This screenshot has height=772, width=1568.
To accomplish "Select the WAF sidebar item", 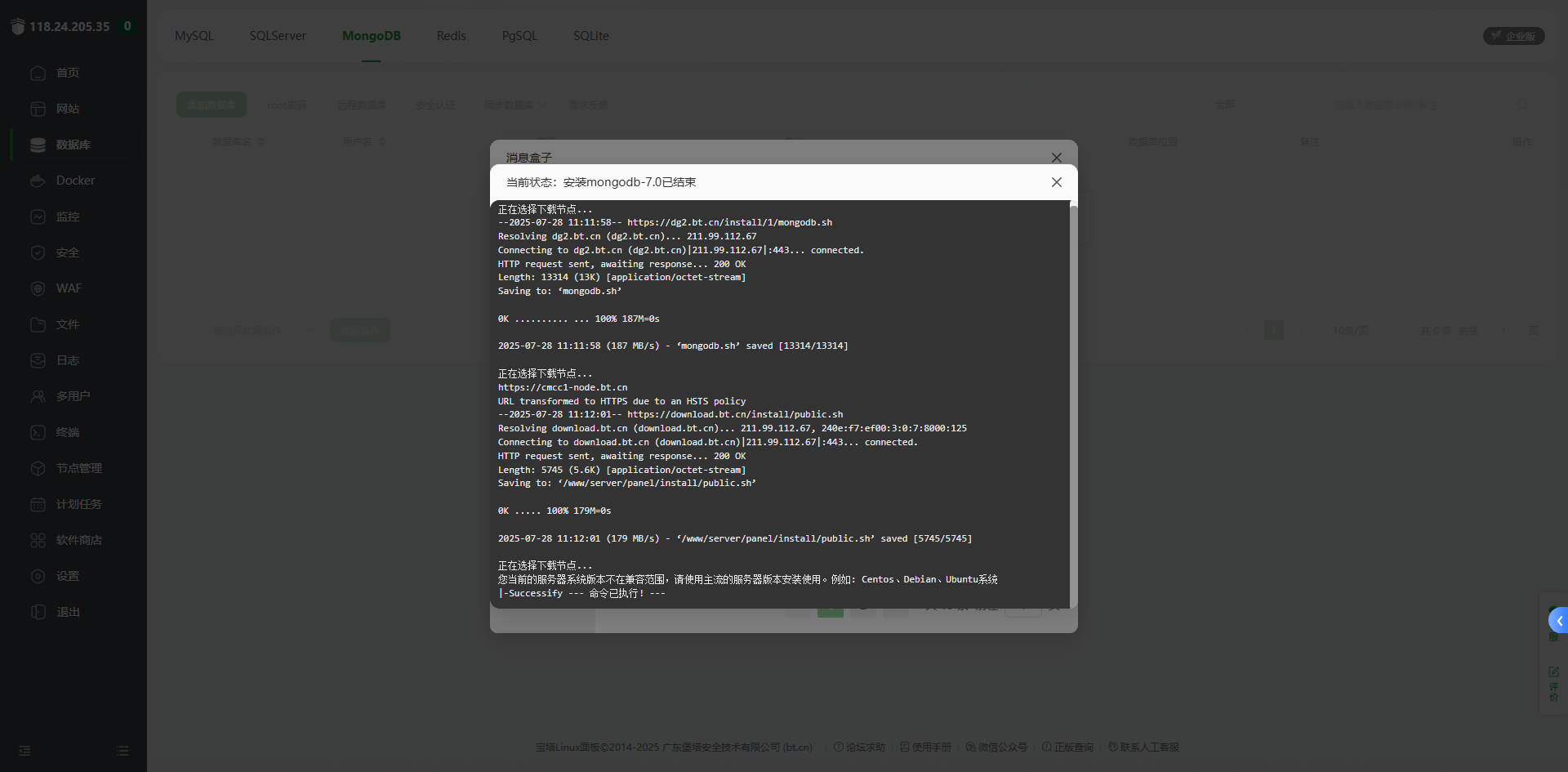I will pos(68,288).
